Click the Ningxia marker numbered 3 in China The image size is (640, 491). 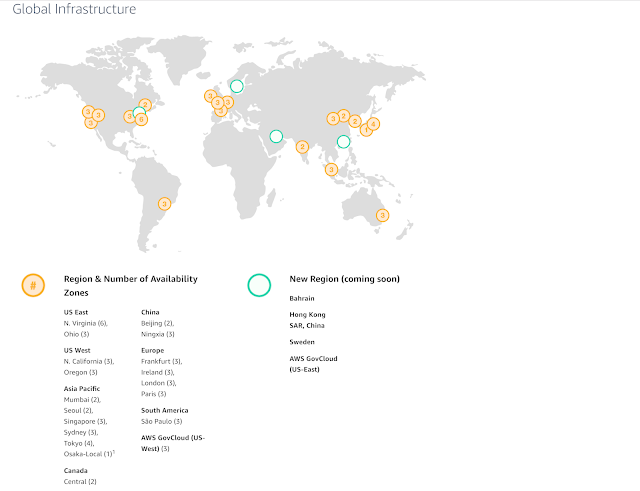333,119
